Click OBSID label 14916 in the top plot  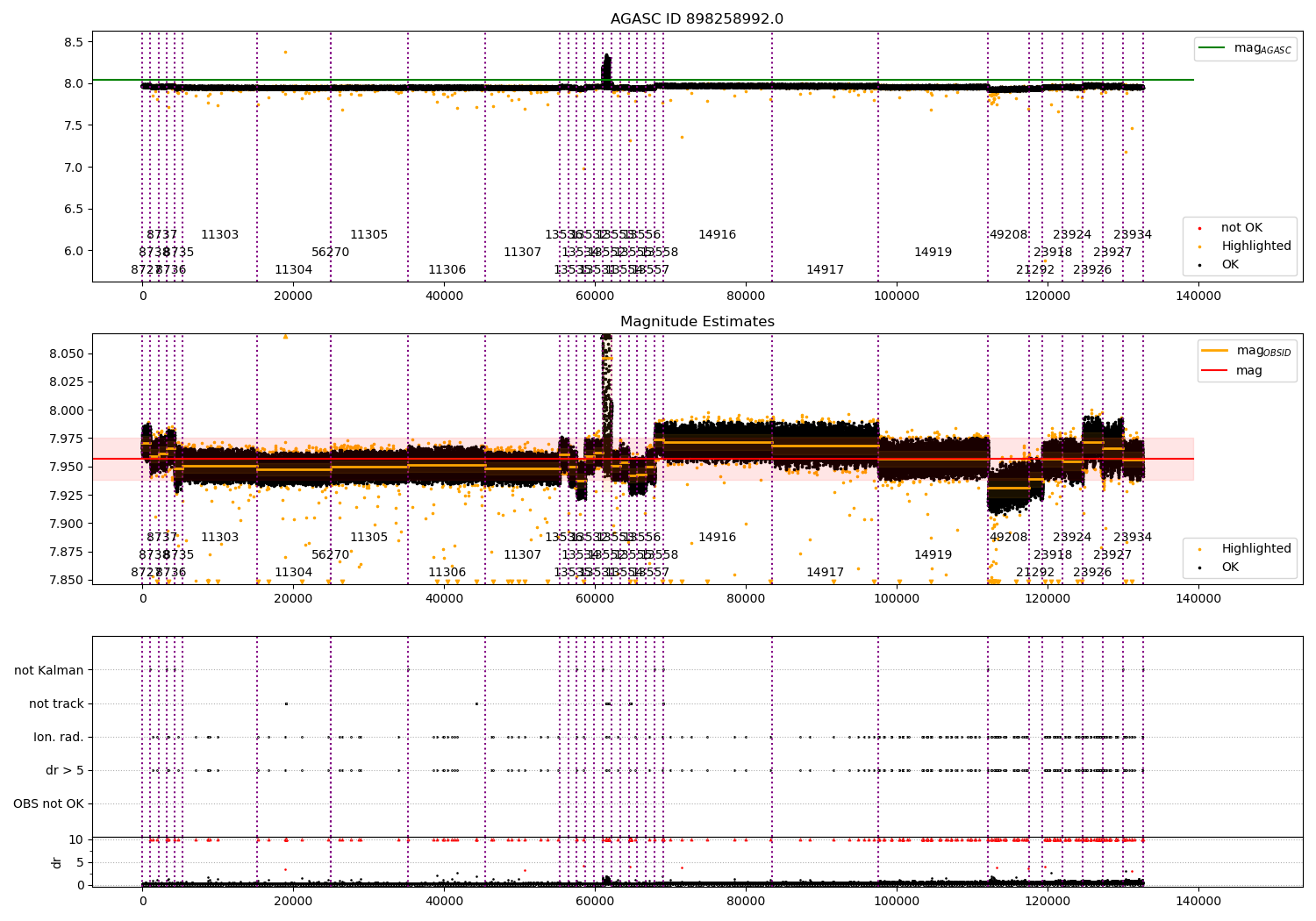pyautogui.click(x=717, y=235)
